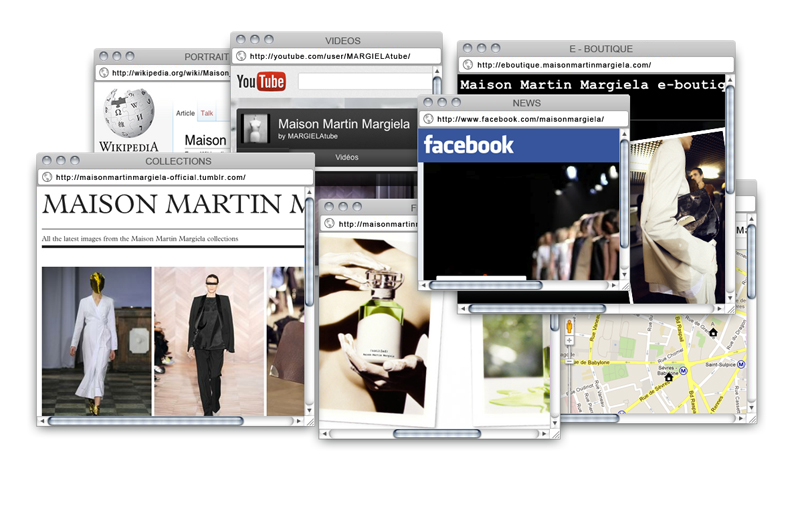Click the Saint-Sulpice metro station marker

(x=741, y=364)
